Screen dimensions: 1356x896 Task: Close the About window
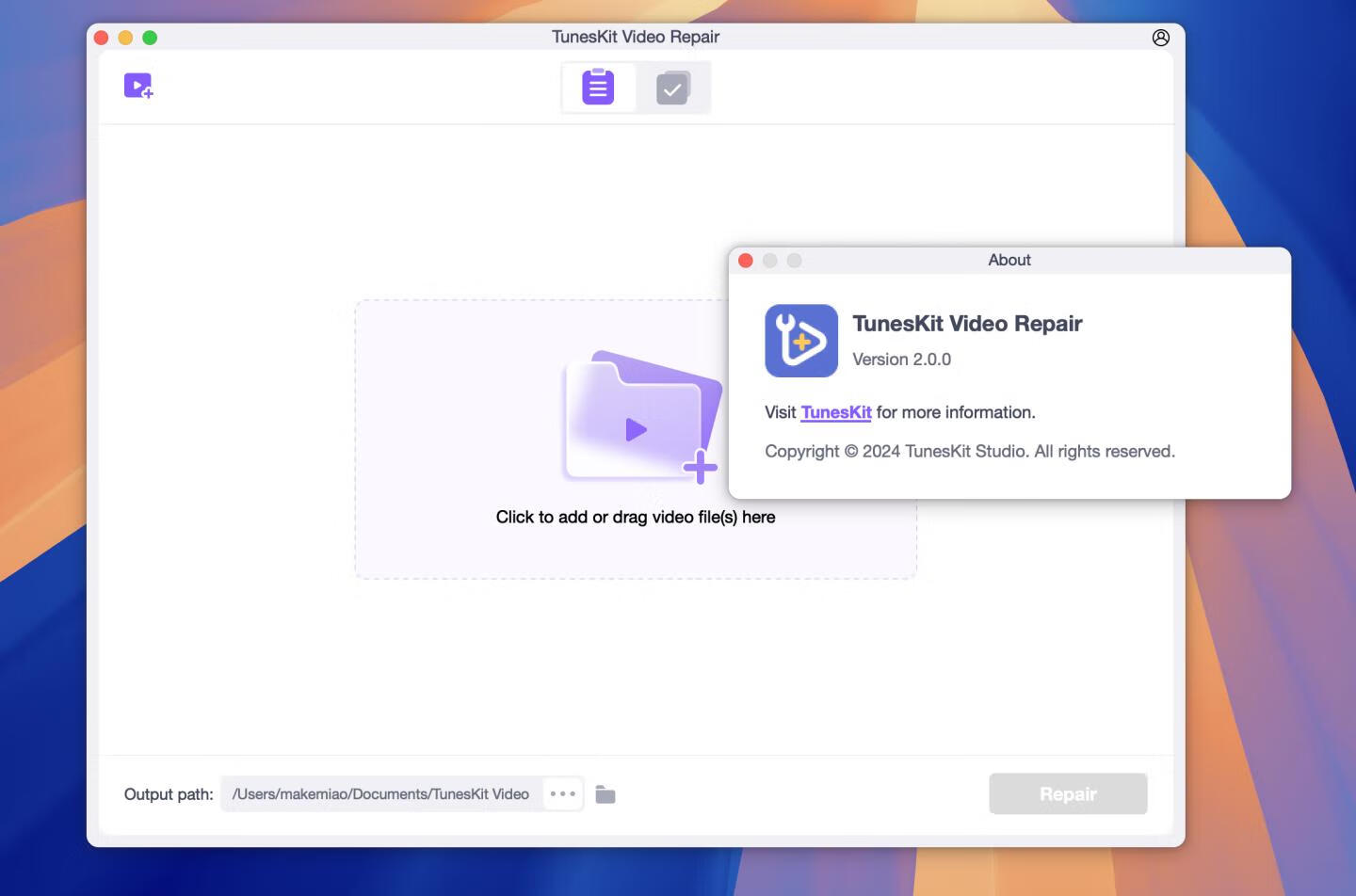coord(746,261)
